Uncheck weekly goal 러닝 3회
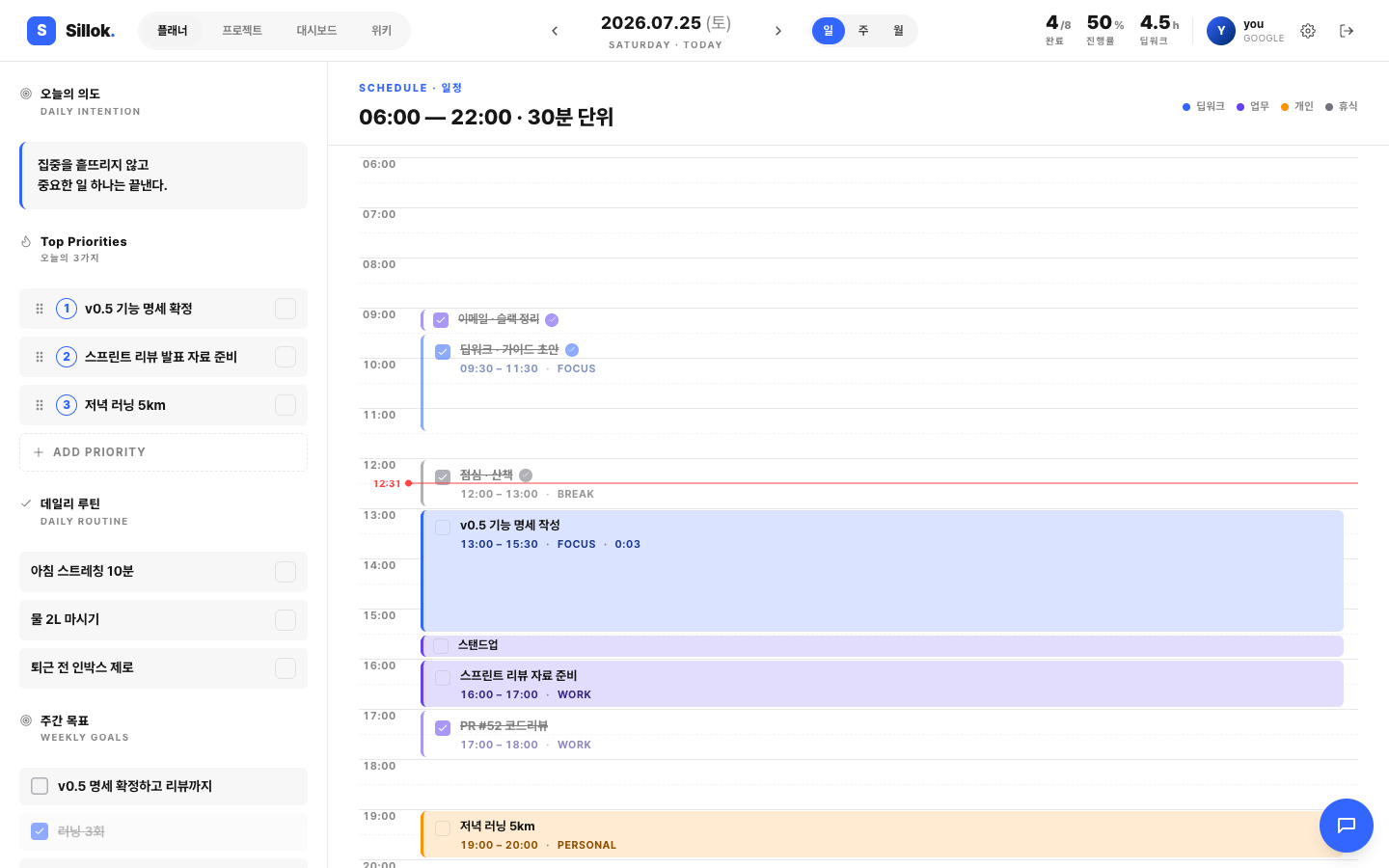Screen dimensions: 1389x868 [40, 831]
